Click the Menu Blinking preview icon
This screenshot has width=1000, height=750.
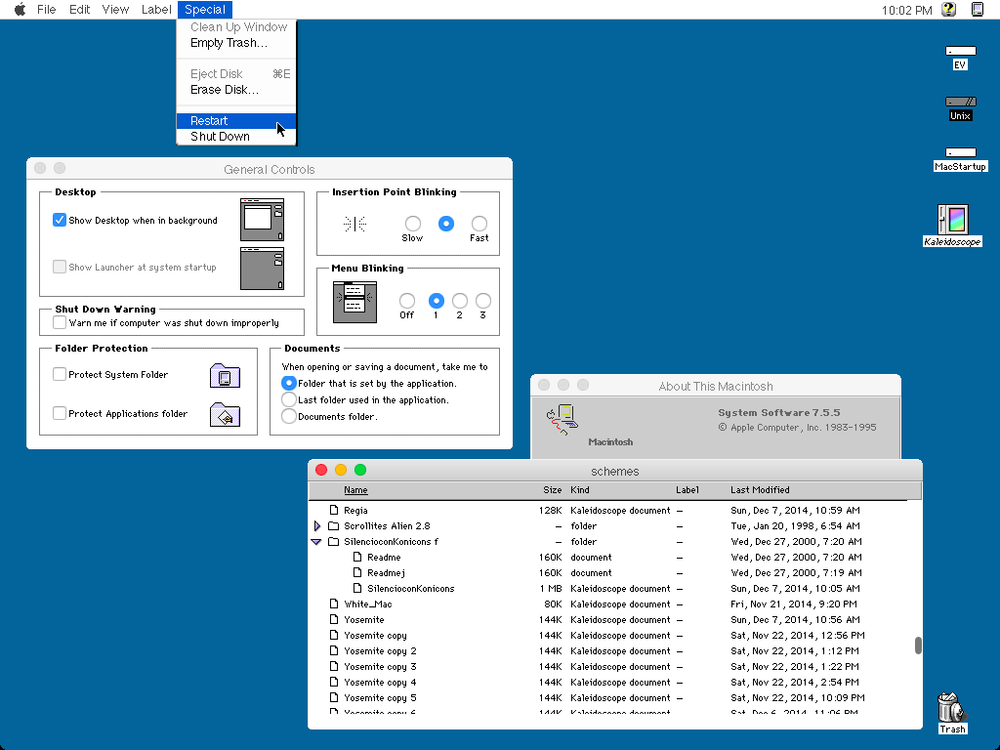(x=355, y=302)
